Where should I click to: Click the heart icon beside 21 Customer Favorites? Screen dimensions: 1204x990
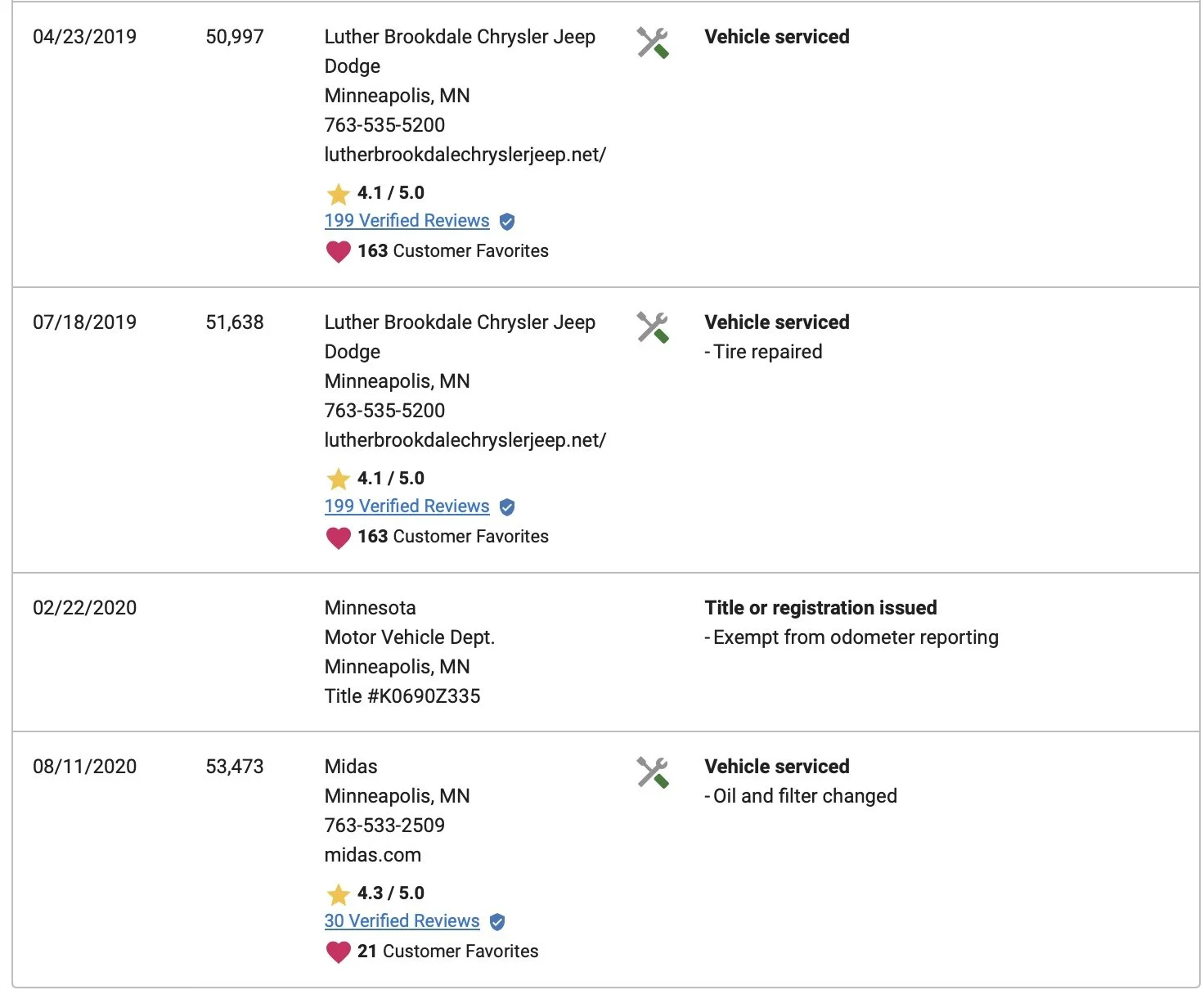point(338,952)
